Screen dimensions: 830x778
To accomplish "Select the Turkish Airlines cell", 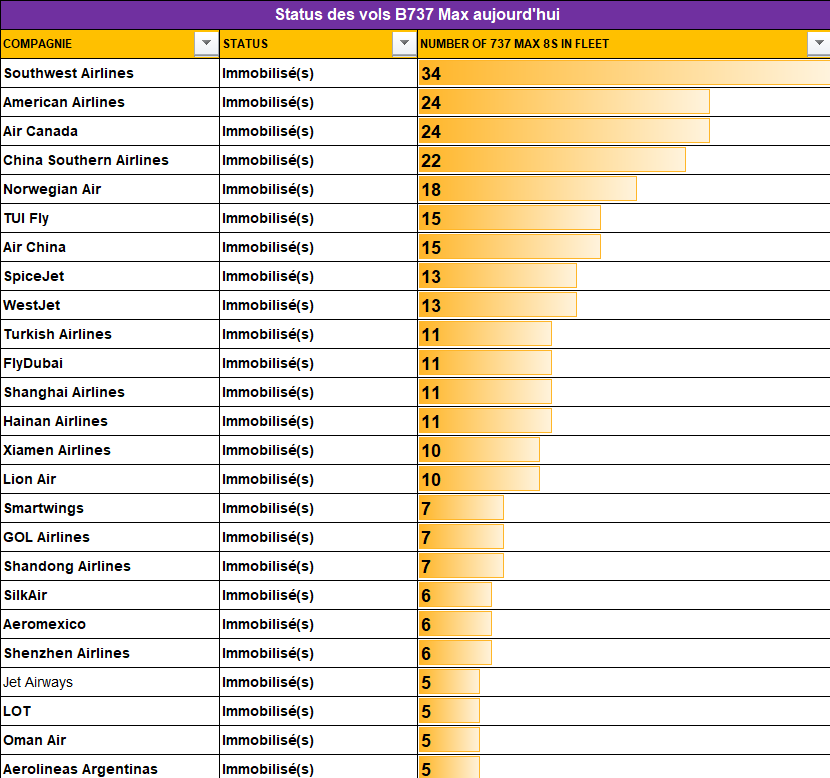I will point(110,334).
